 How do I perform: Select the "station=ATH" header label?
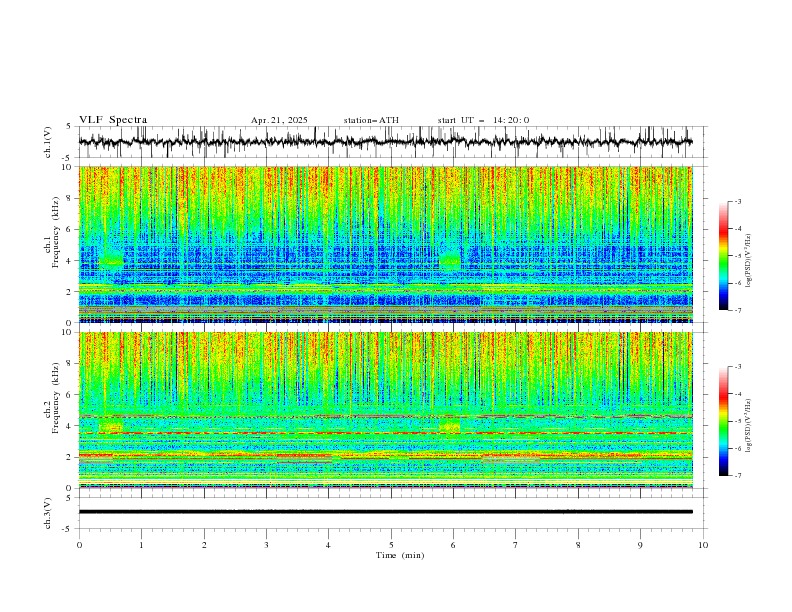pyautogui.click(x=371, y=120)
